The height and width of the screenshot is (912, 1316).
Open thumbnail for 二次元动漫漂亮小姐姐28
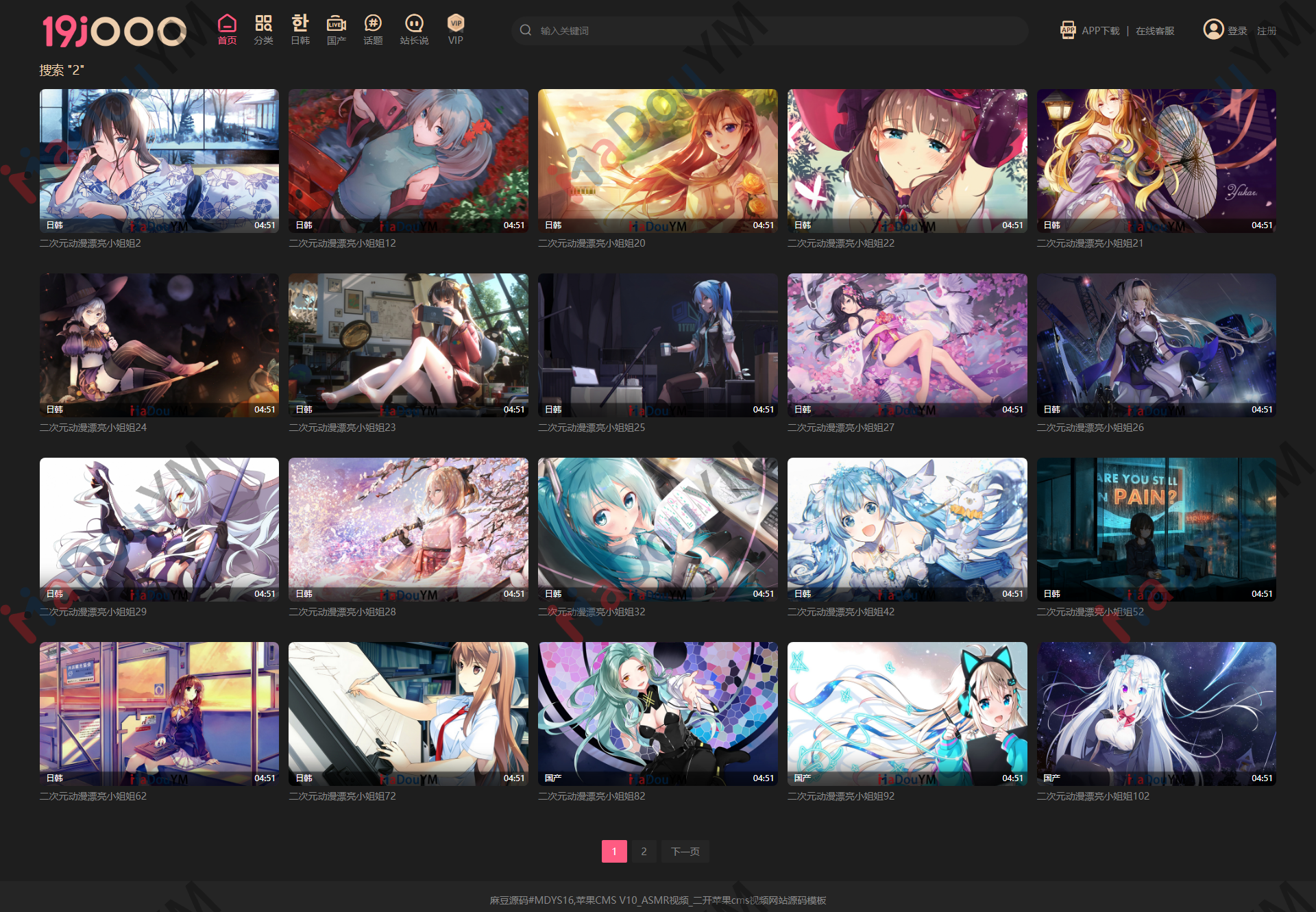pos(409,530)
